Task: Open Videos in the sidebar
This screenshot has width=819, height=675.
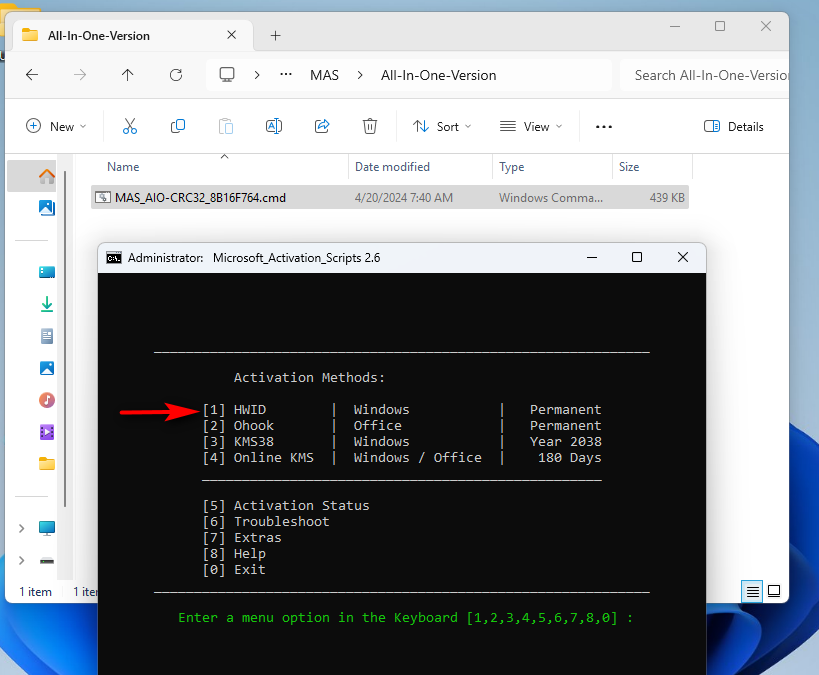Action: [46, 432]
